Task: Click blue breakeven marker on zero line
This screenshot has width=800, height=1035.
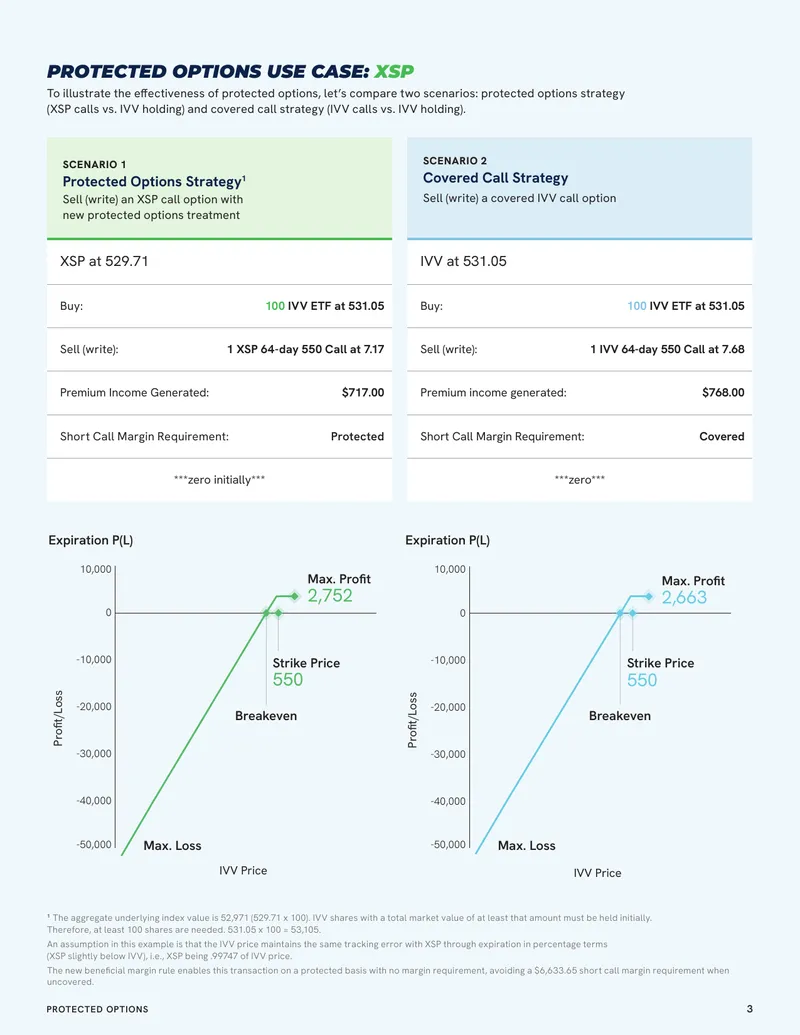Action: [620, 613]
